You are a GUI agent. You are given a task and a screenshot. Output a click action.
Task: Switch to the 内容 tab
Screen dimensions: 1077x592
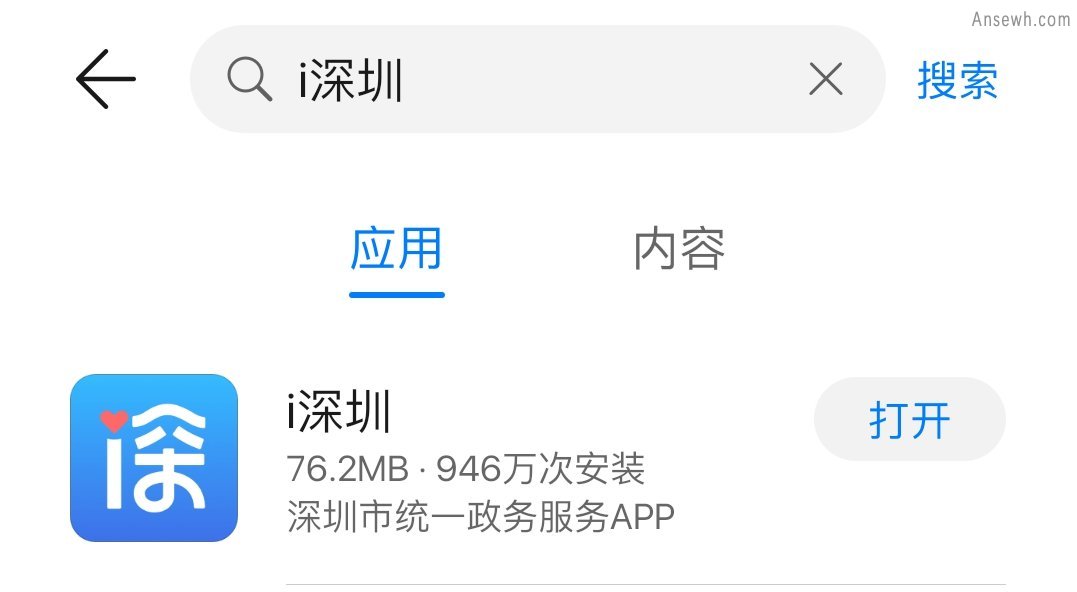coord(679,249)
